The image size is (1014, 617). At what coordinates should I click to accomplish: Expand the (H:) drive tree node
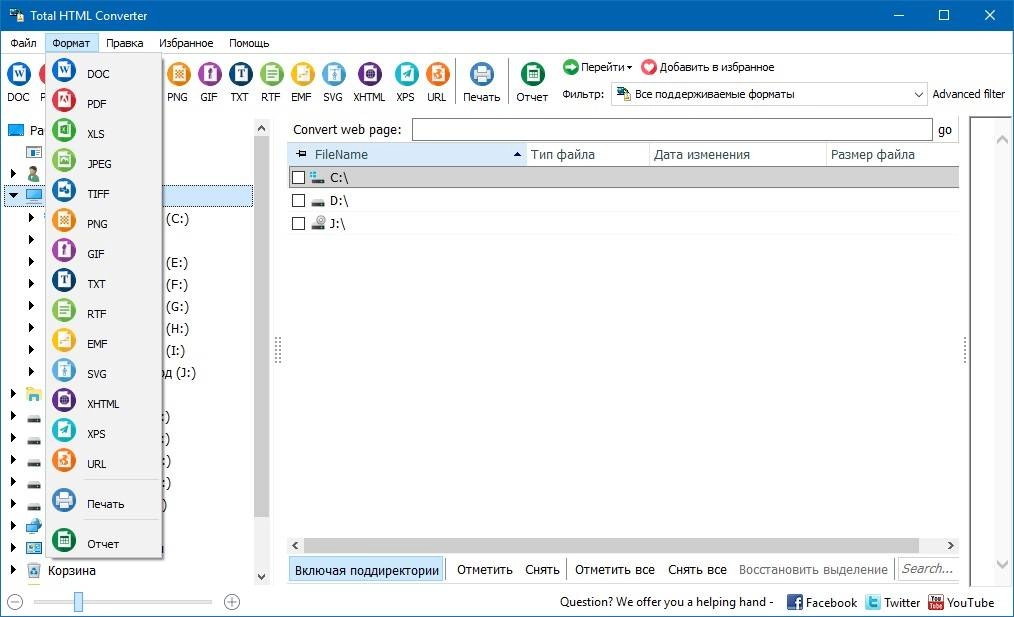31,328
